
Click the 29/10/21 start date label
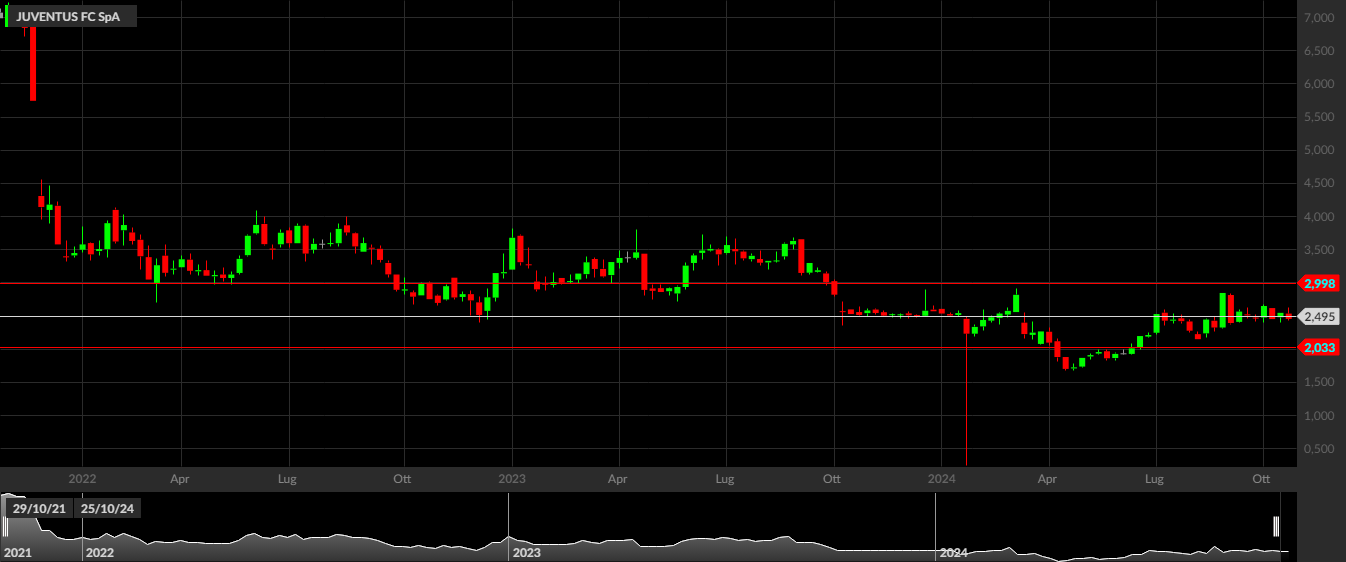click(40, 508)
